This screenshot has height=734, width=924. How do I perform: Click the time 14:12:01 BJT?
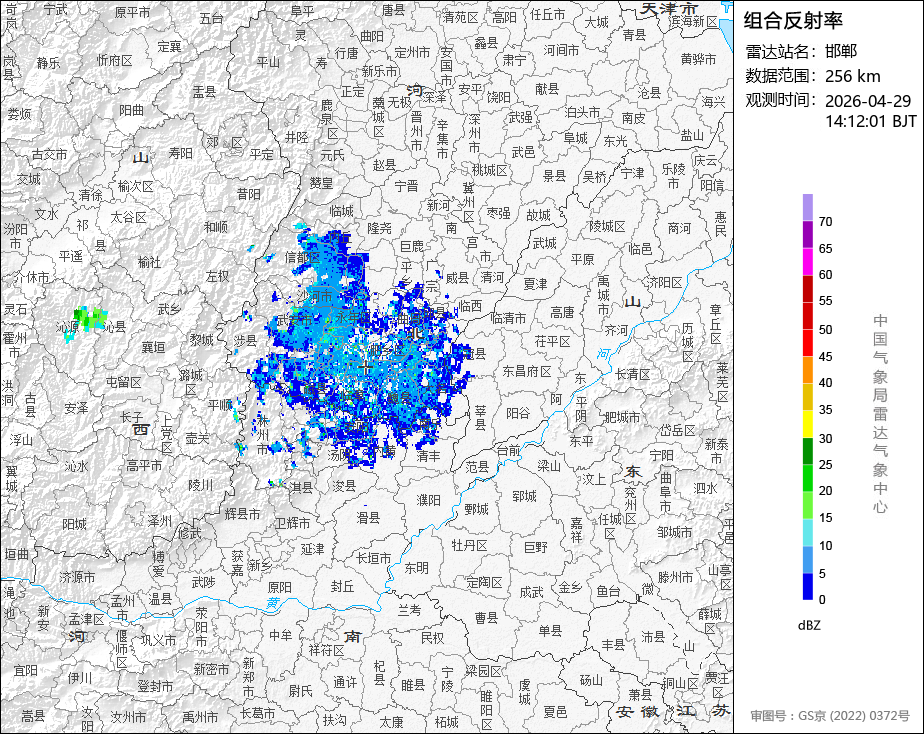871,121
